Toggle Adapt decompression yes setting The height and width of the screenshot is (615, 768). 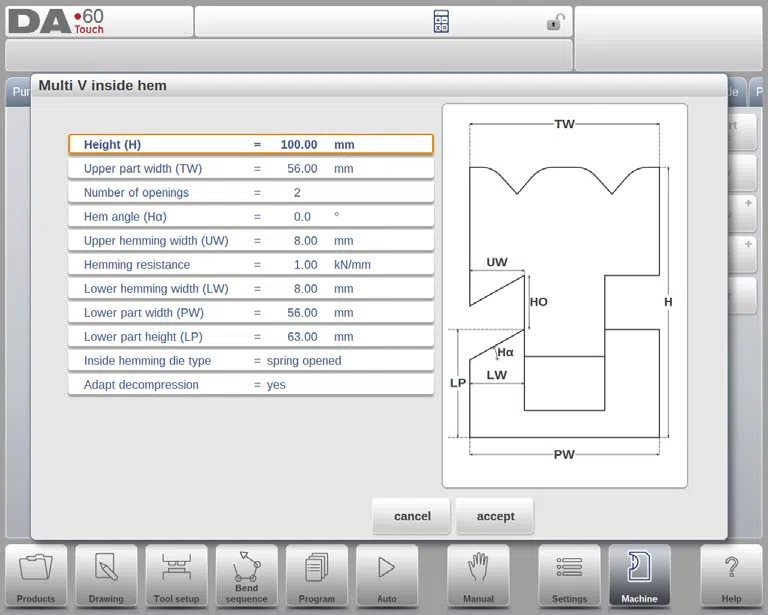pos(251,384)
